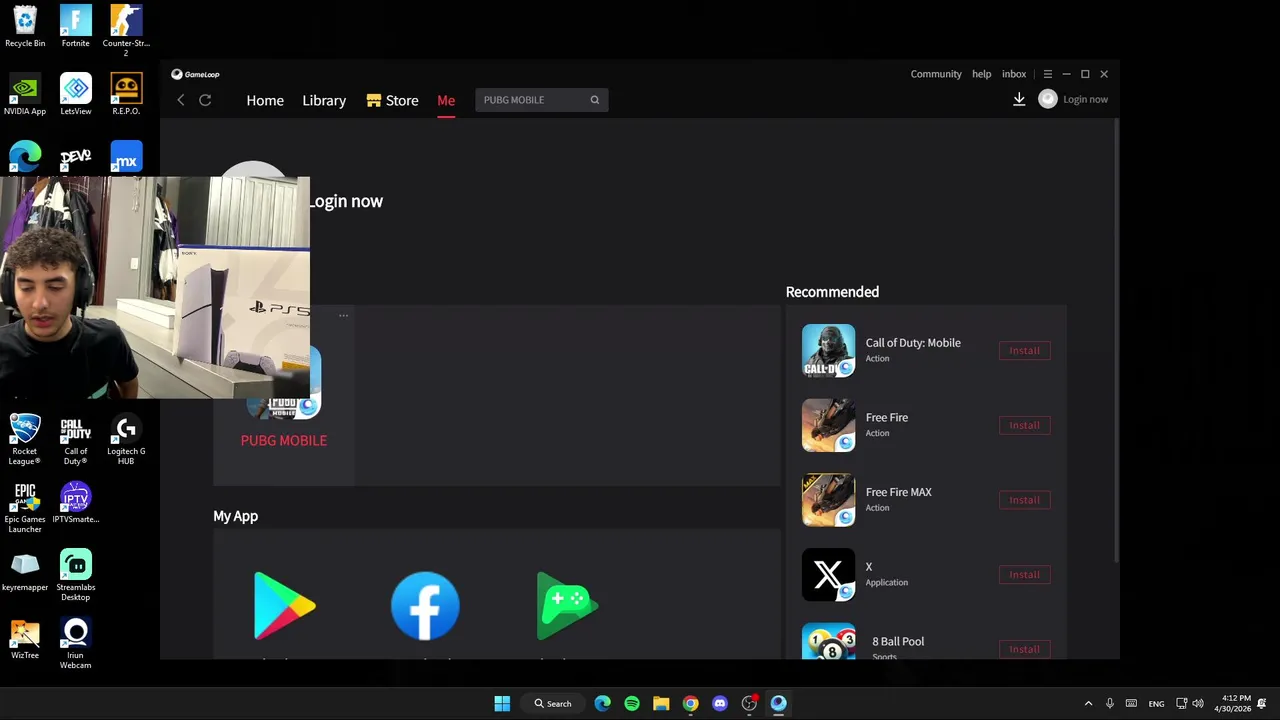This screenshot has width=1280, height=720.
Task: Click the X app icon
Action: coord(828,575)
